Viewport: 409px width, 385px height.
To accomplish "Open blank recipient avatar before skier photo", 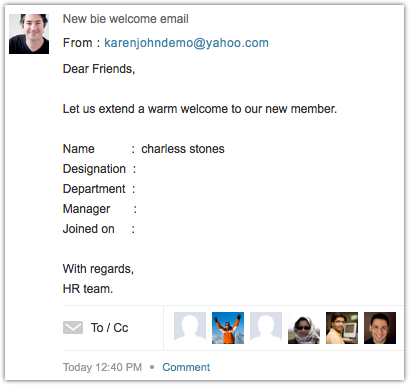I will click(190, 328).
